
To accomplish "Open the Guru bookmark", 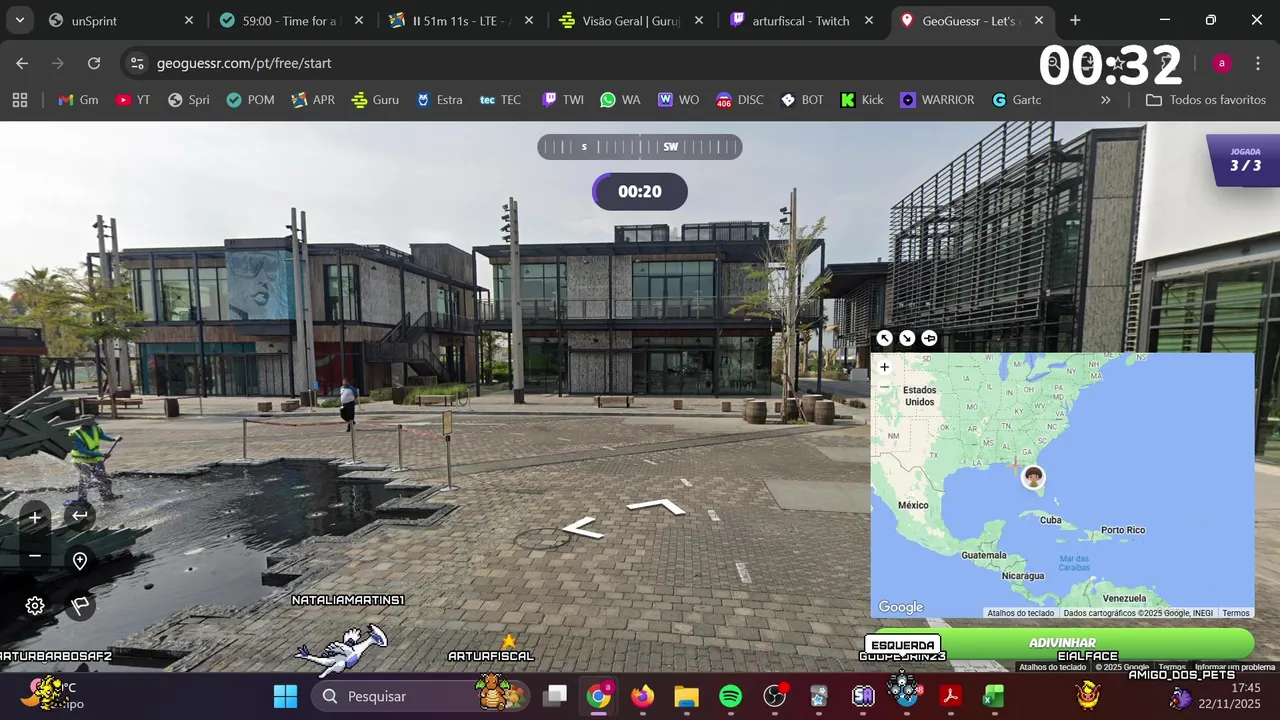I will click(375, 100).
